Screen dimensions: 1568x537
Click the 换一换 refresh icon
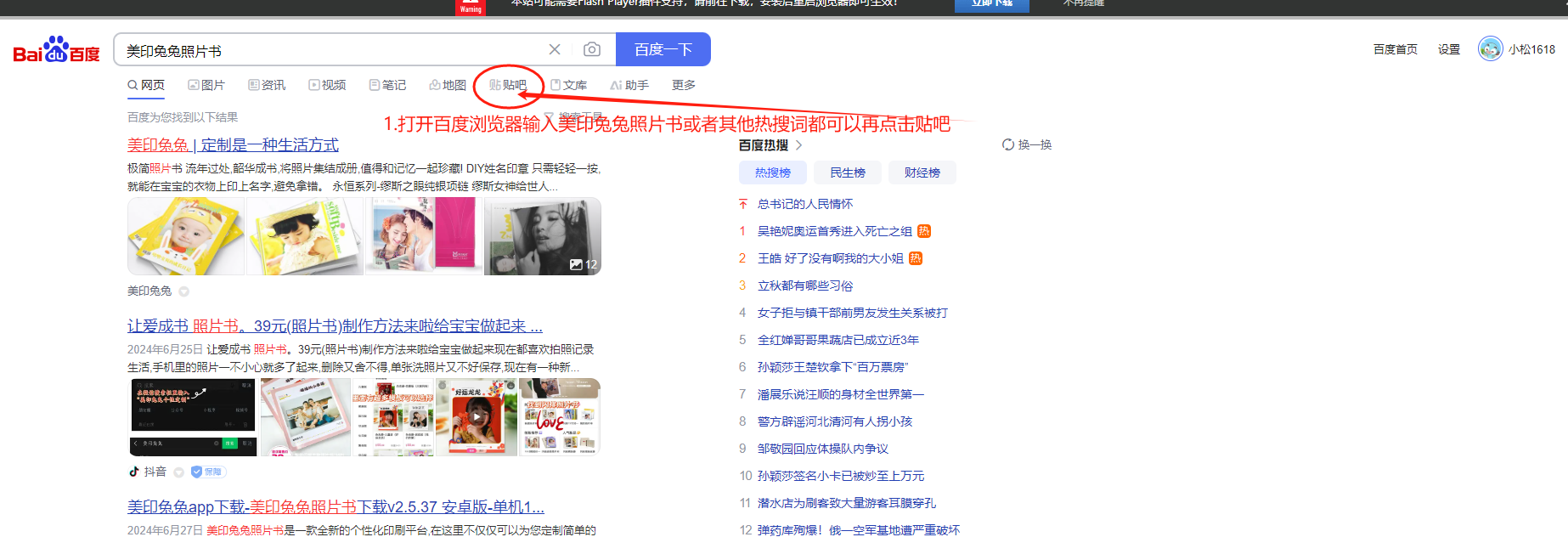[1008, 144]
